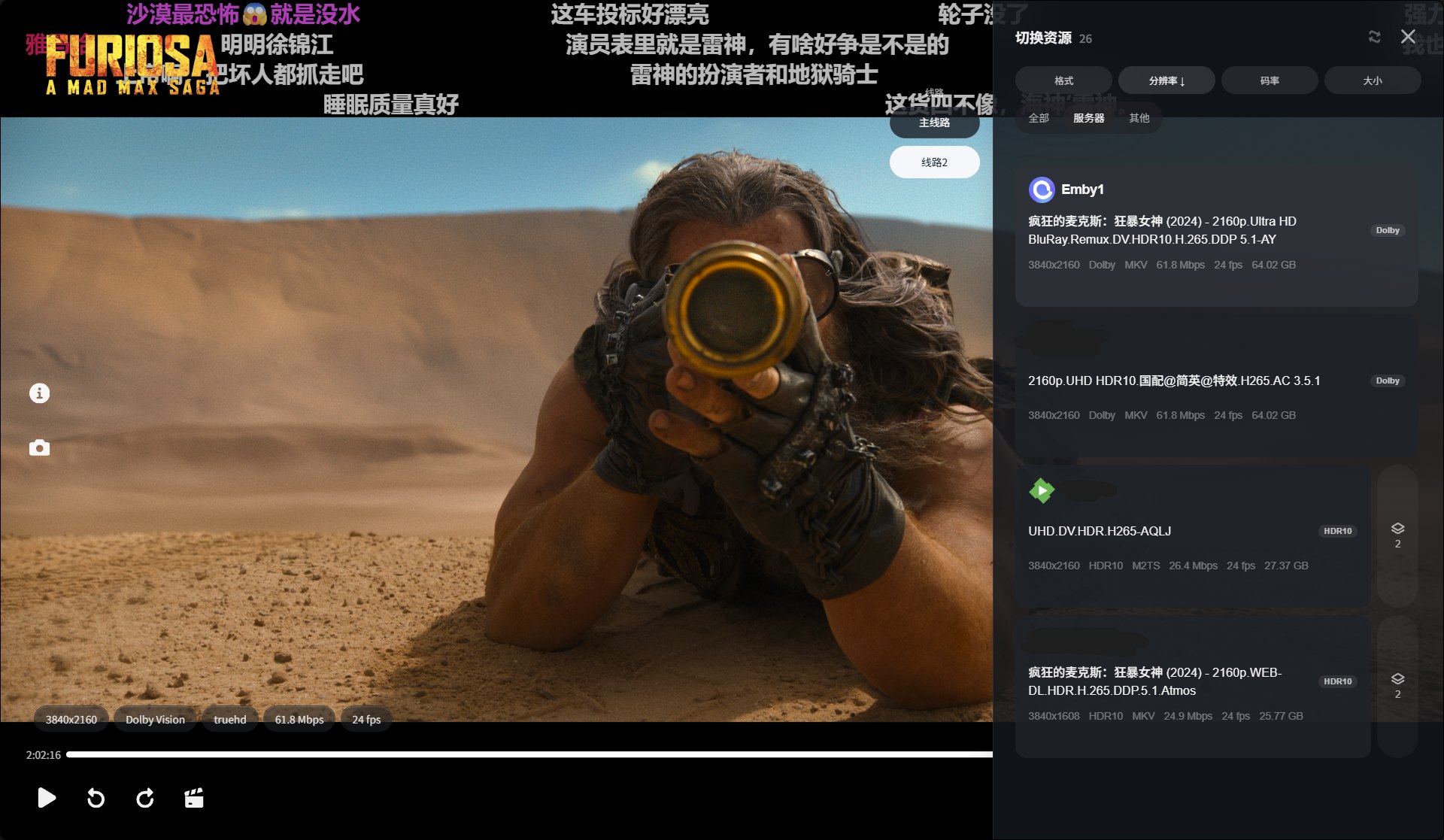Open the info icon on video
This screenshot has height=840, width=1444.
39,393
